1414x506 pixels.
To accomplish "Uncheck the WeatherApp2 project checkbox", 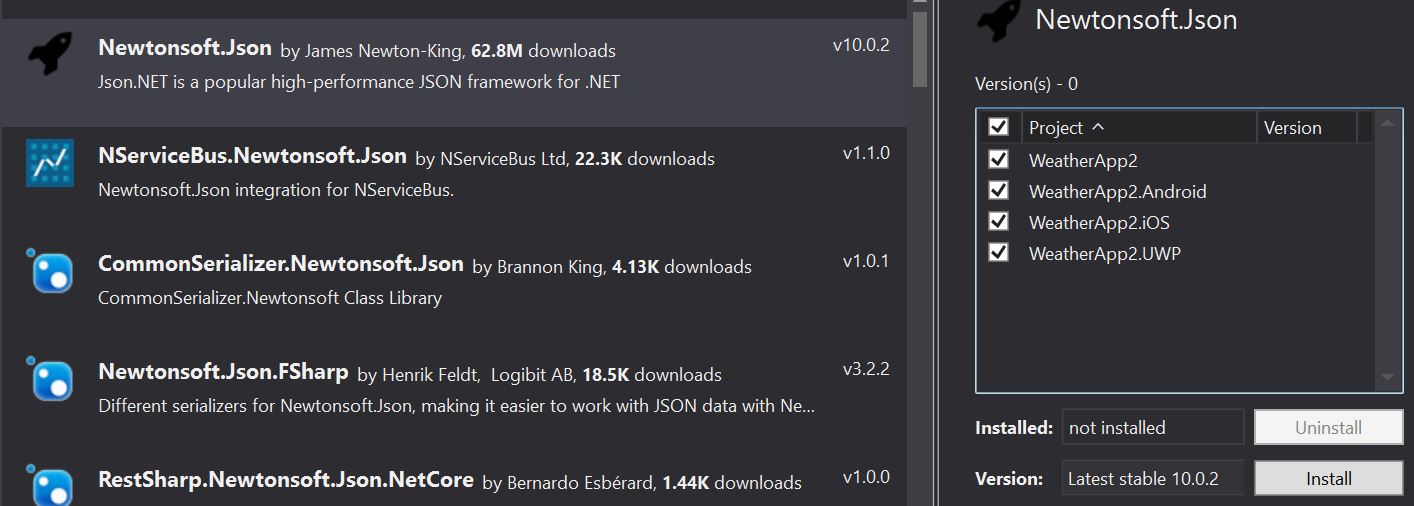I will pos(998,159).
